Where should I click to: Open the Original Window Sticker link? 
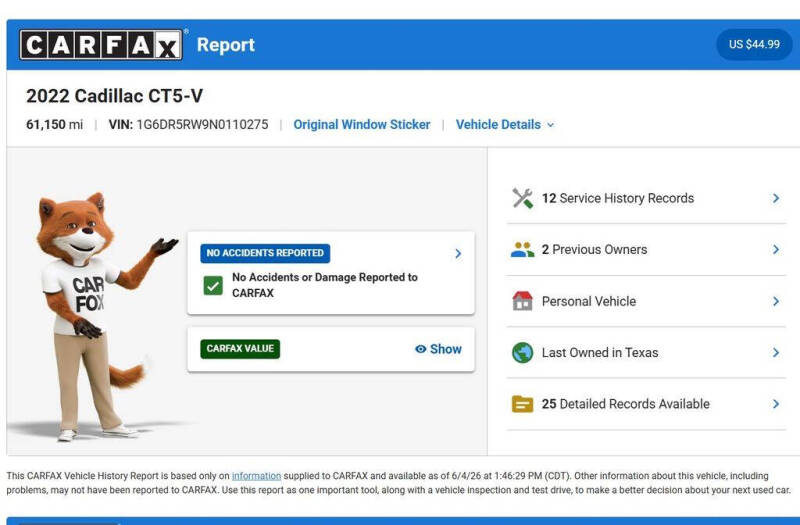coord(362,124)
